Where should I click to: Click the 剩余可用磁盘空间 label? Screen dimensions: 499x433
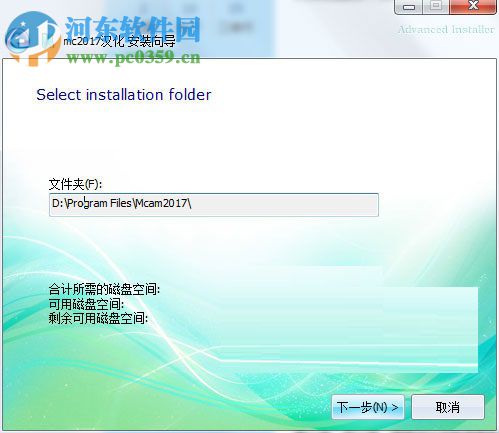[x=98, y=318]
